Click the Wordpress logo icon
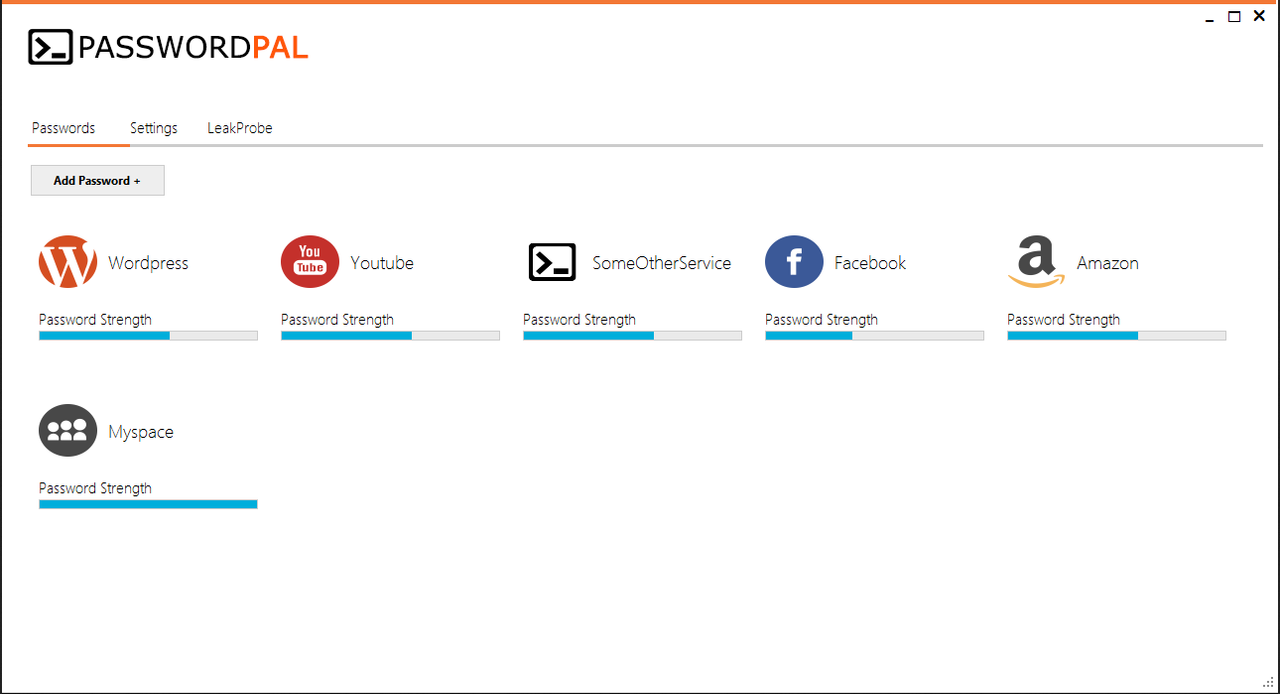Screen dimensions: 1280x694 (68, 262)
